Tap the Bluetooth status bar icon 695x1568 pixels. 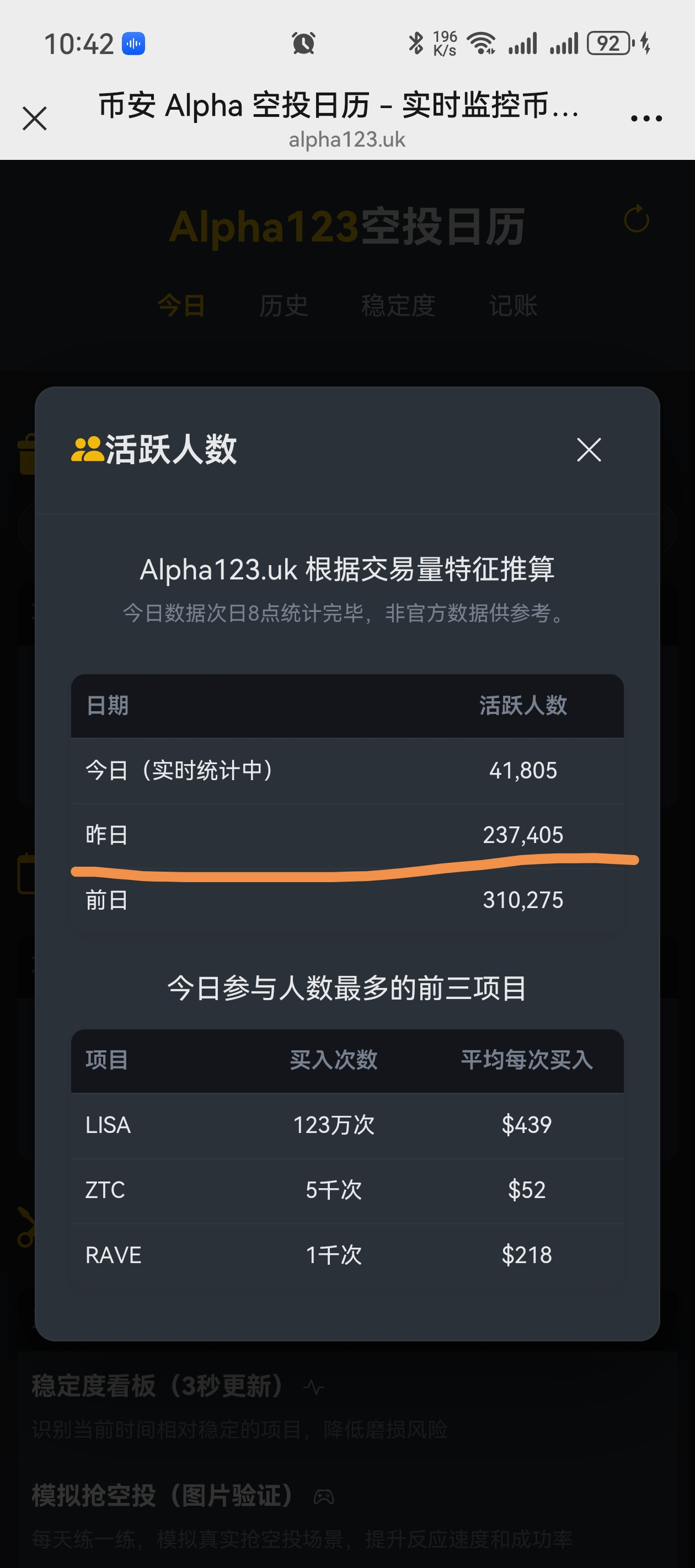pos(416,44)
